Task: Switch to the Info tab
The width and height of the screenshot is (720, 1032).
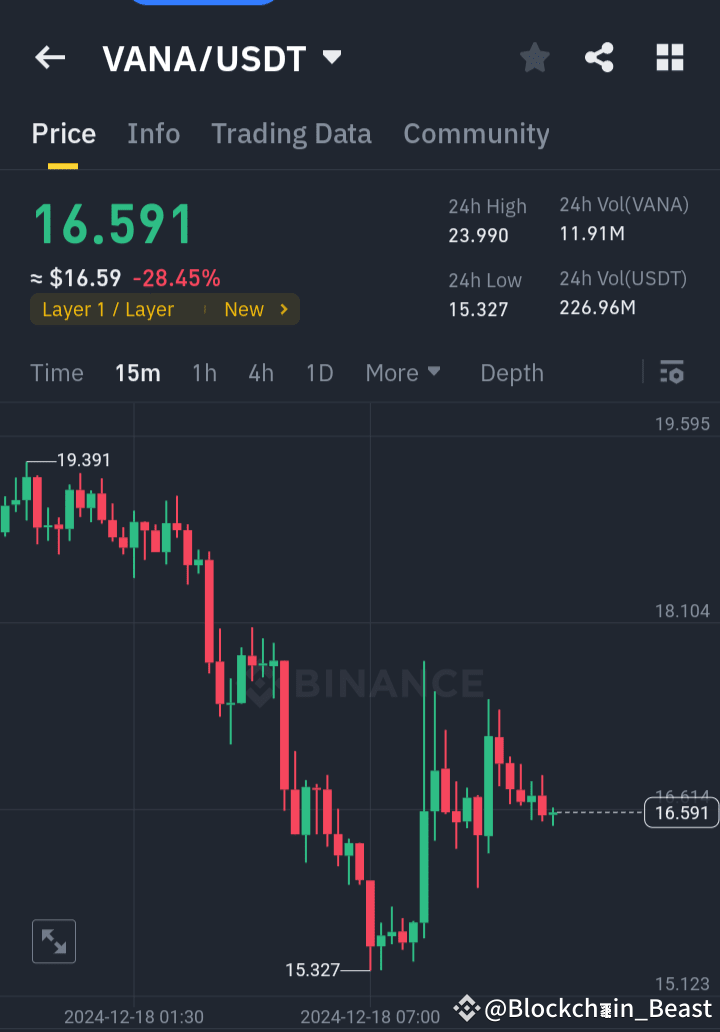Action: coord(153,133)
